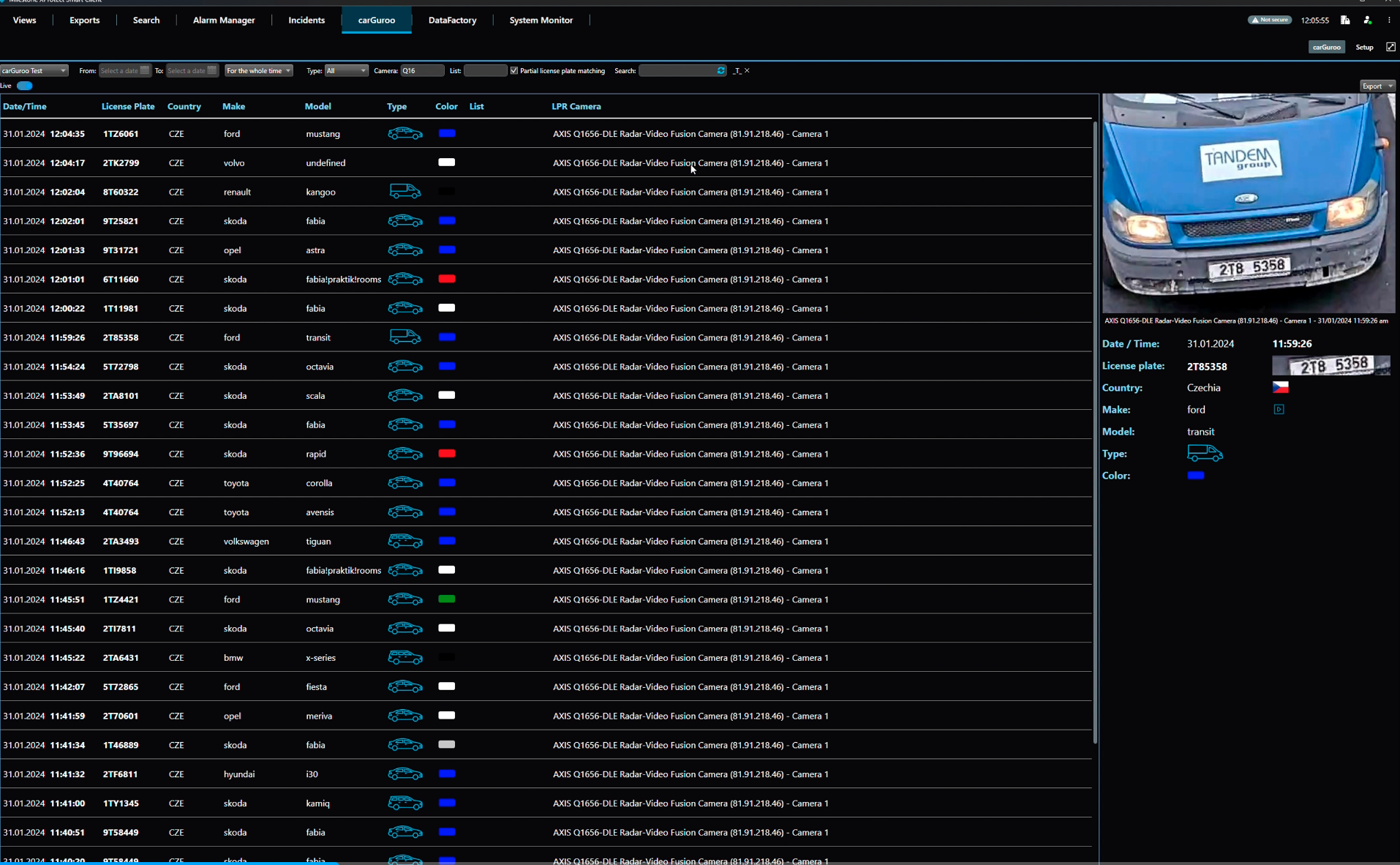Select license plate 2TA8101 cell
The image size is (1400, 865).
121,395
